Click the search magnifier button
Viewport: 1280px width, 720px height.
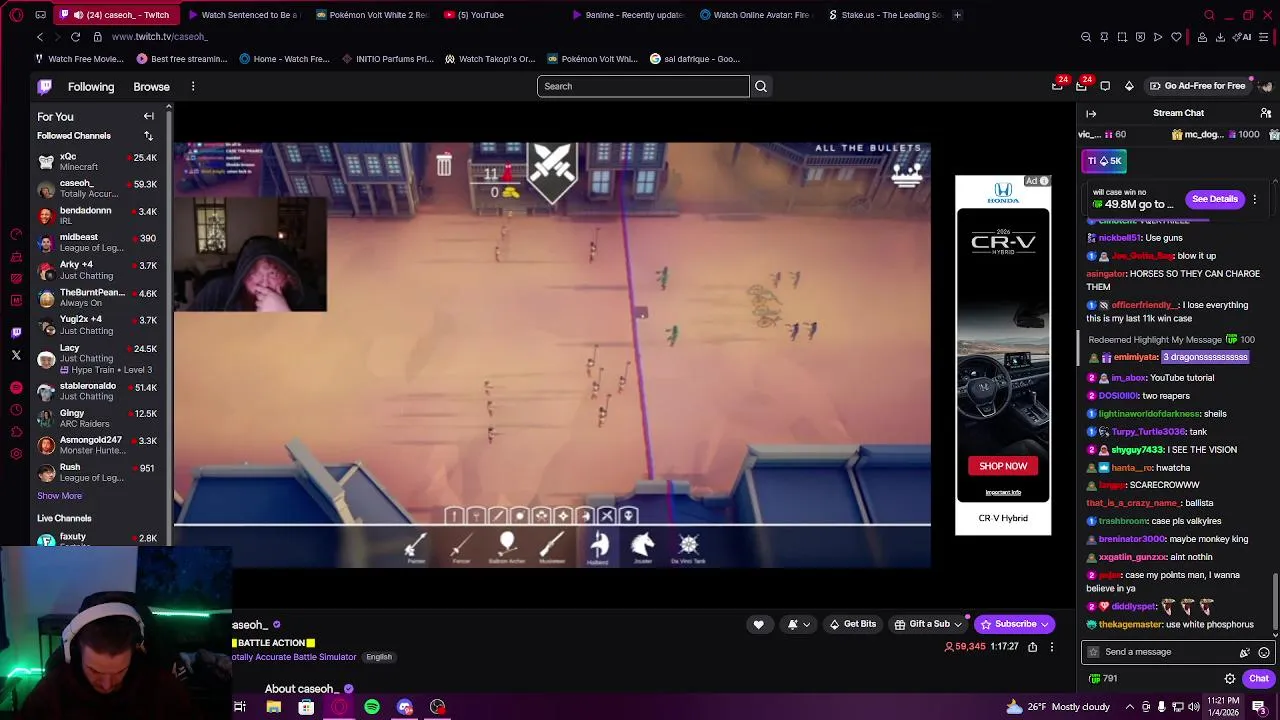(x=761, y=86)
